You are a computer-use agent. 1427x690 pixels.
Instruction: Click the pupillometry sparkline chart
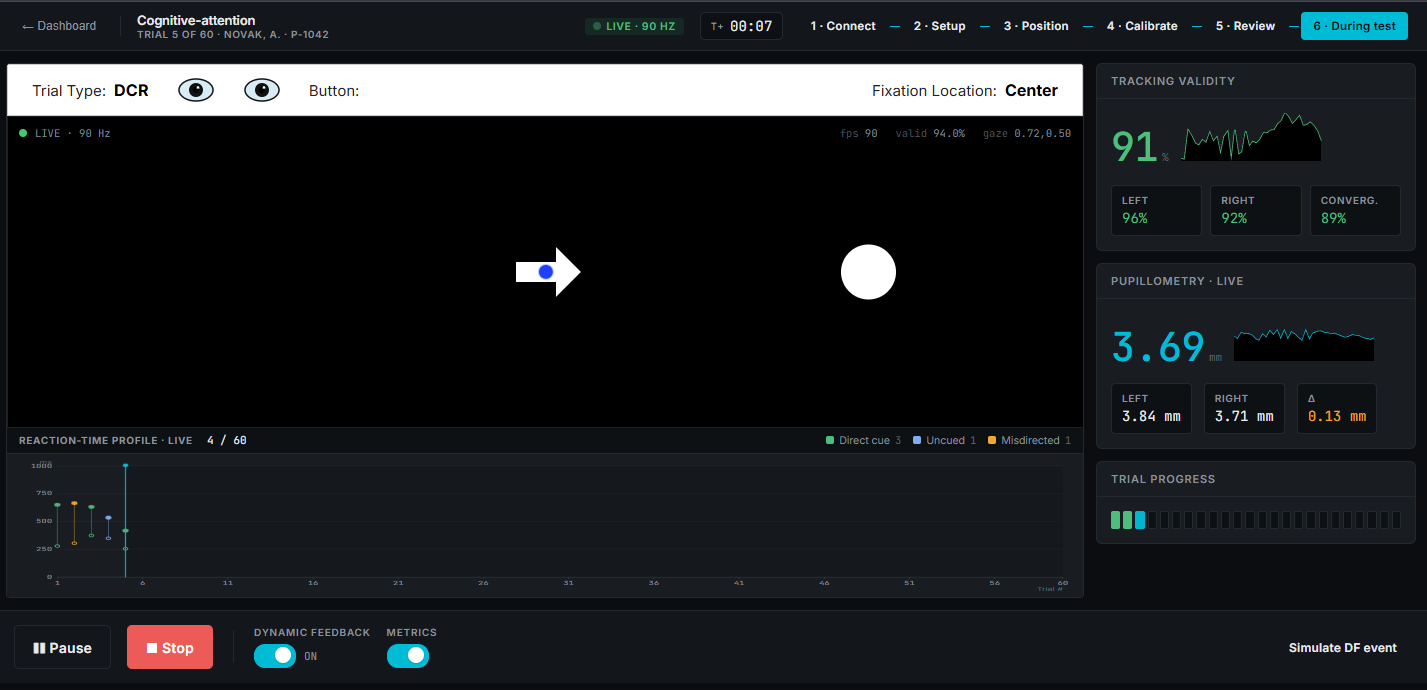(x=1304, y=345)
